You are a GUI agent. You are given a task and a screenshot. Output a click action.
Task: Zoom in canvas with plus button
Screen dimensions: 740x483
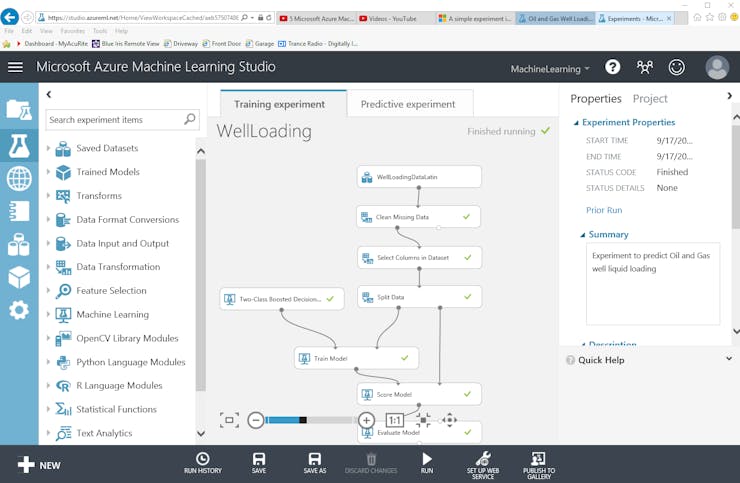pyautogui.click(x=366, y=420)
